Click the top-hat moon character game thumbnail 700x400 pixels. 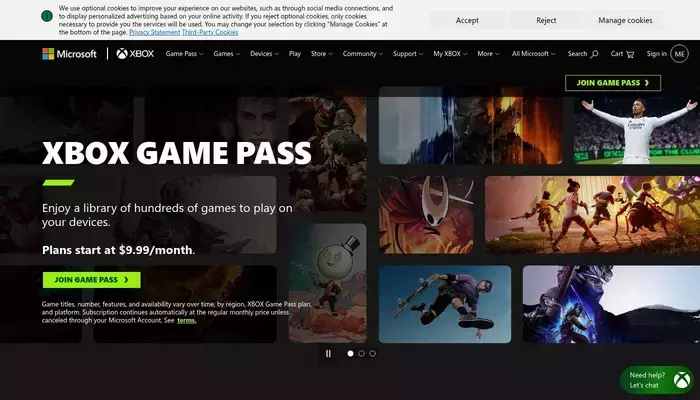328,283
